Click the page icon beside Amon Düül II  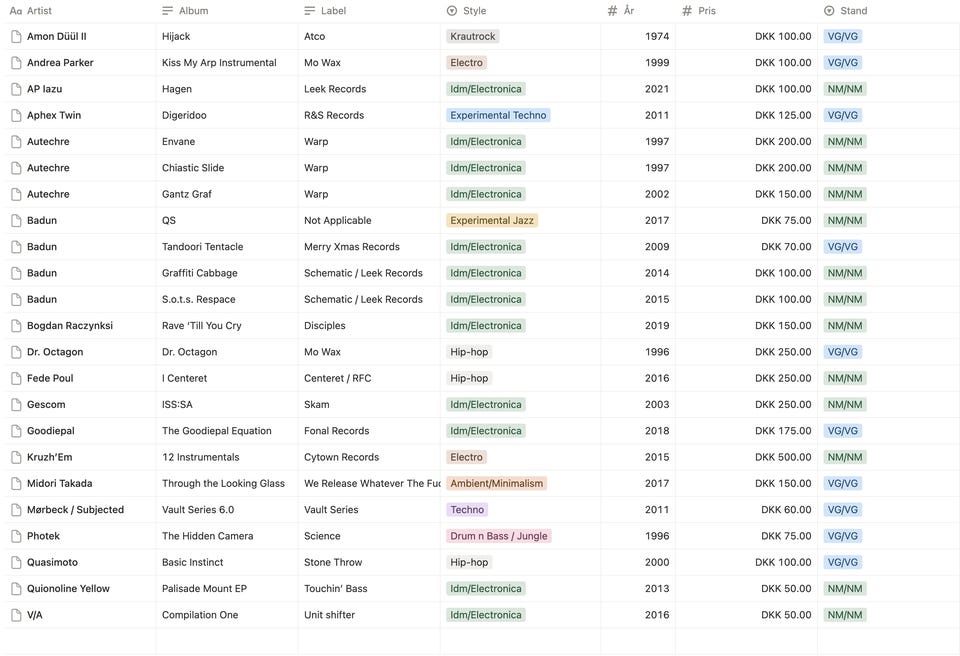pyautogui.click(x=16, y=36)
